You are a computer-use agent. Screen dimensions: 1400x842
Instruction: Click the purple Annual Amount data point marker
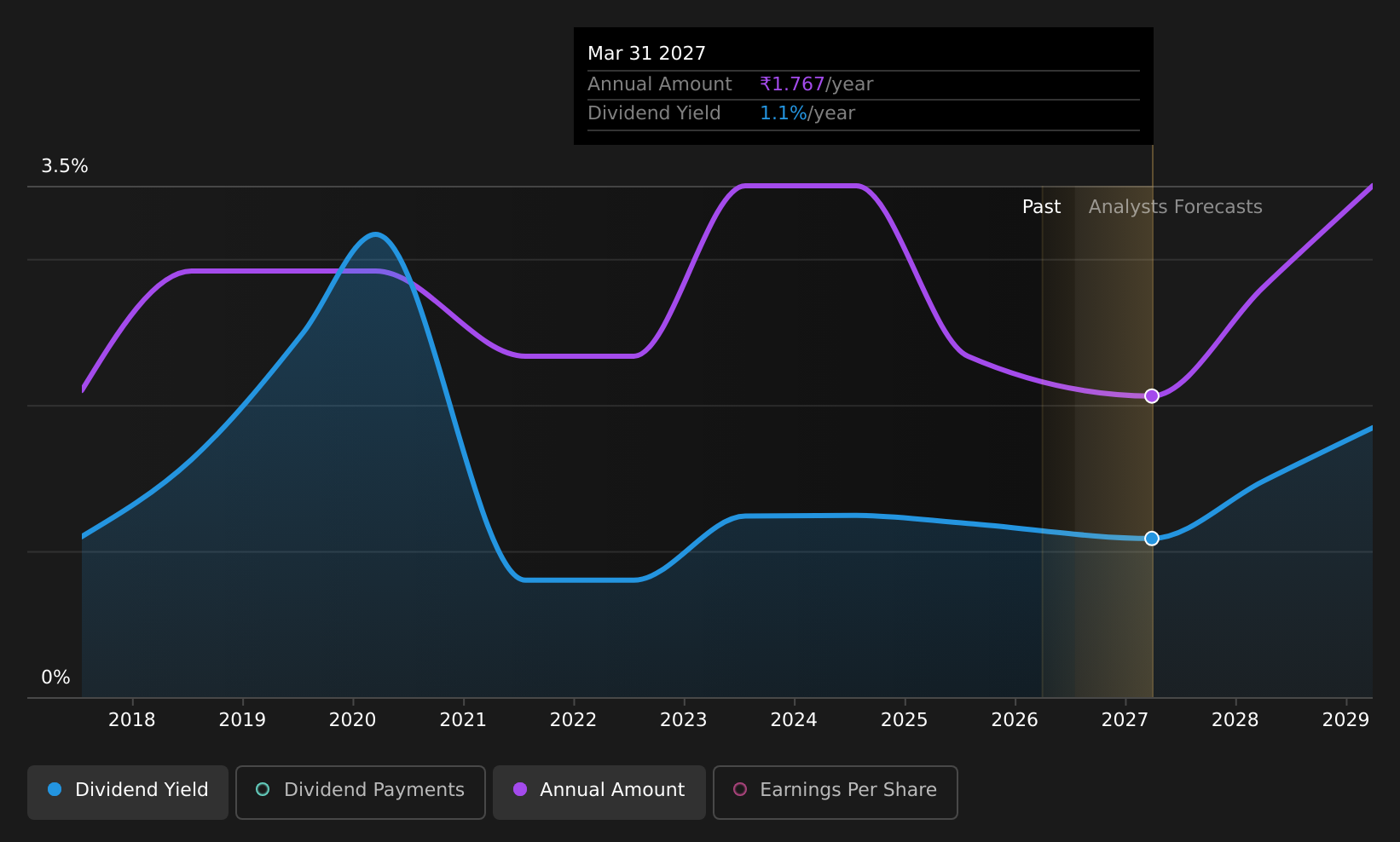tap(1152, 395)
